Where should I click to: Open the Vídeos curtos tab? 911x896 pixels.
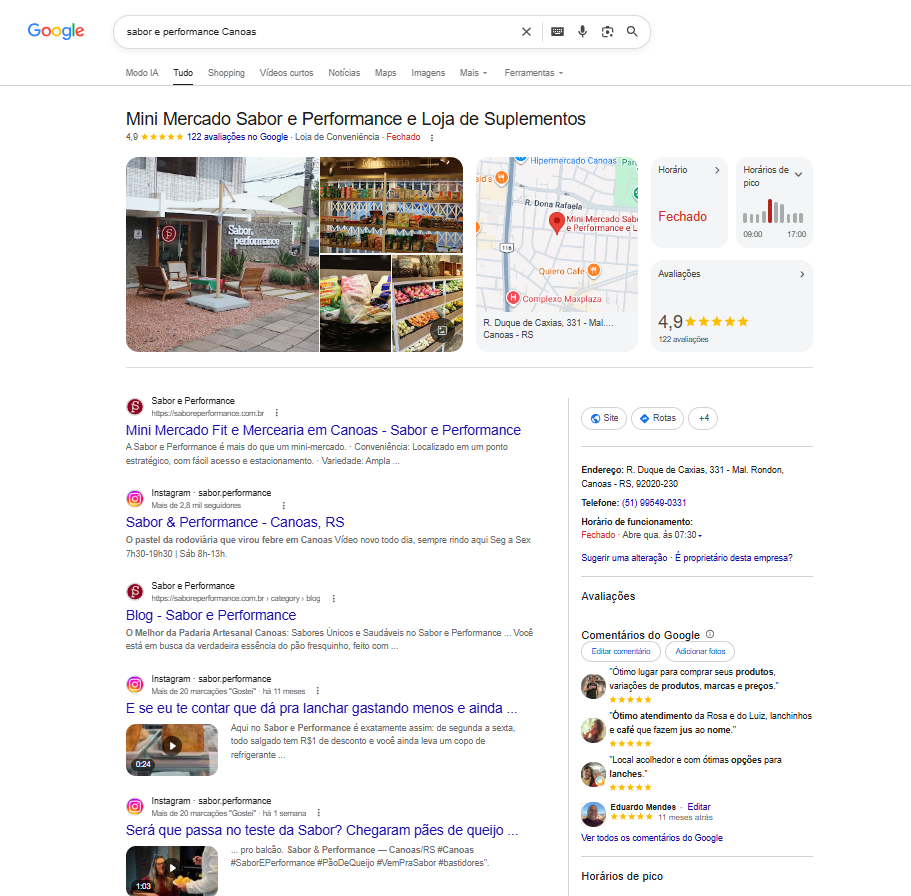click(286, 73)
